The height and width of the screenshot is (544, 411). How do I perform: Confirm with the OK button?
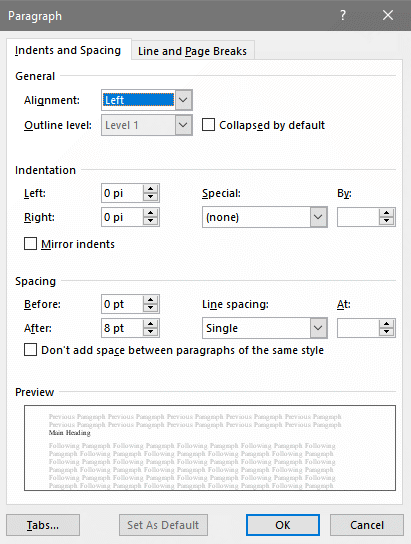pos(283,525)
